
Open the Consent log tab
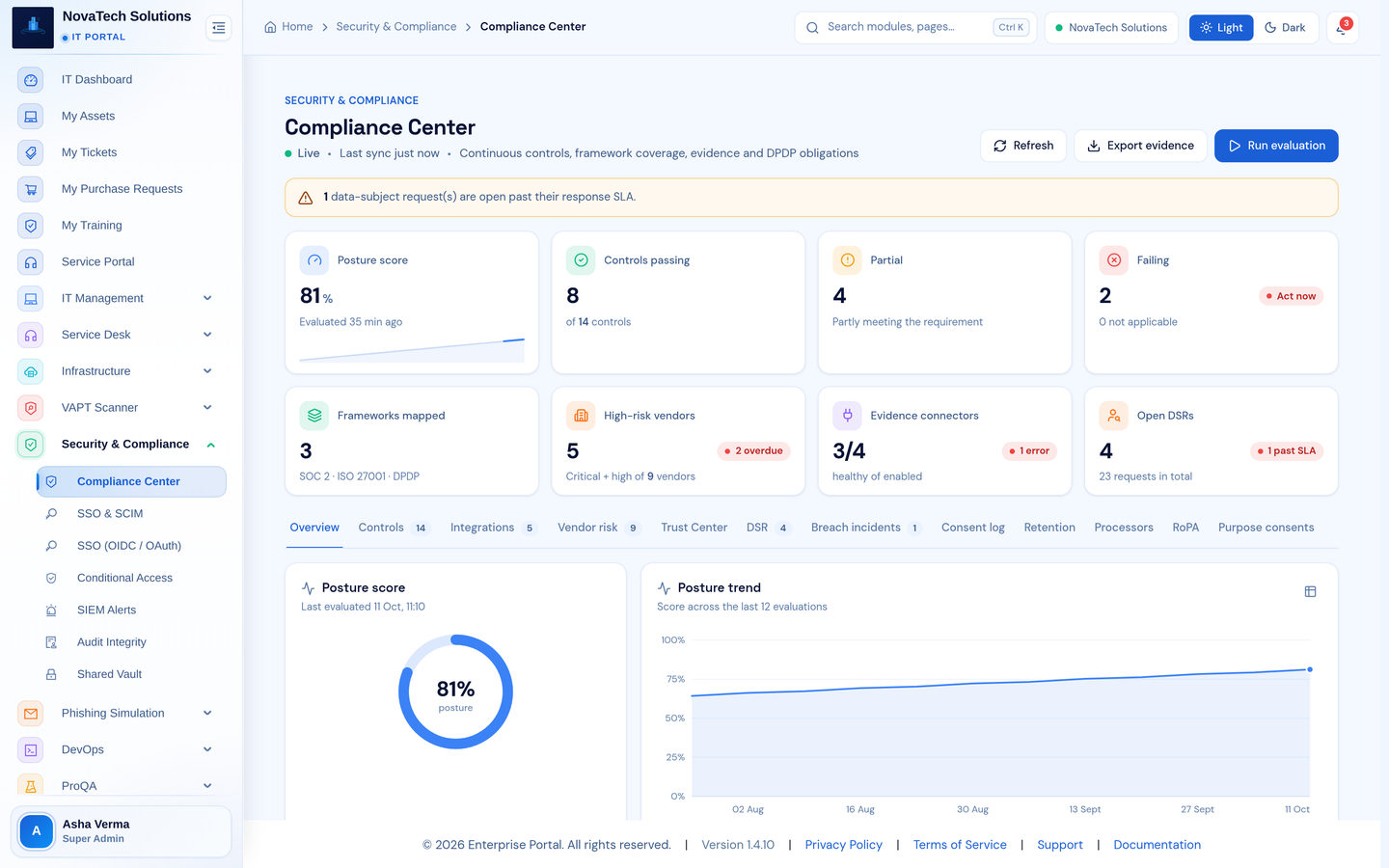tap(972, 528)
